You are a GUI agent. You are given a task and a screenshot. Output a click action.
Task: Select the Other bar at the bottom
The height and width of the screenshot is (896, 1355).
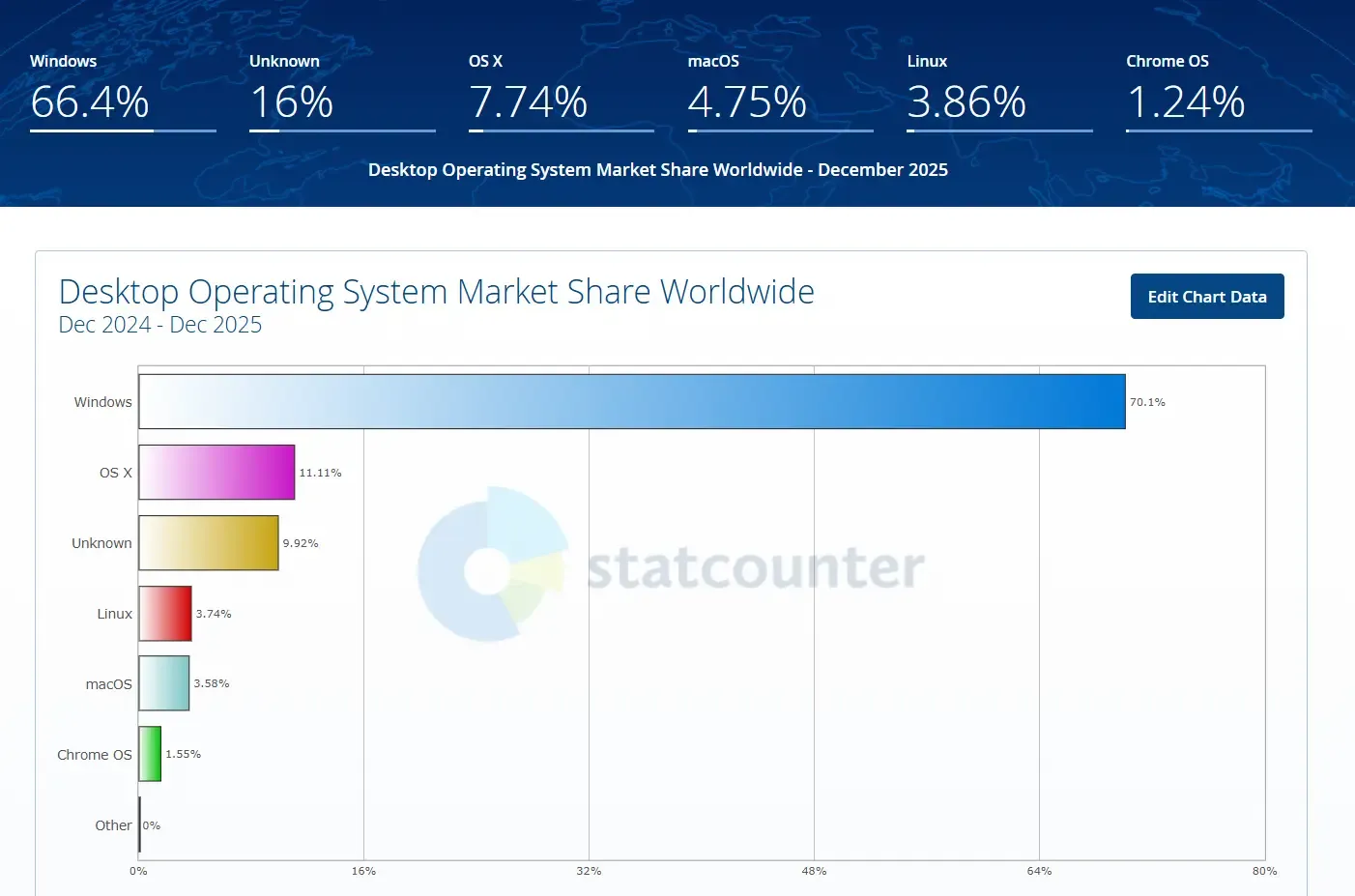pos(140,824)
